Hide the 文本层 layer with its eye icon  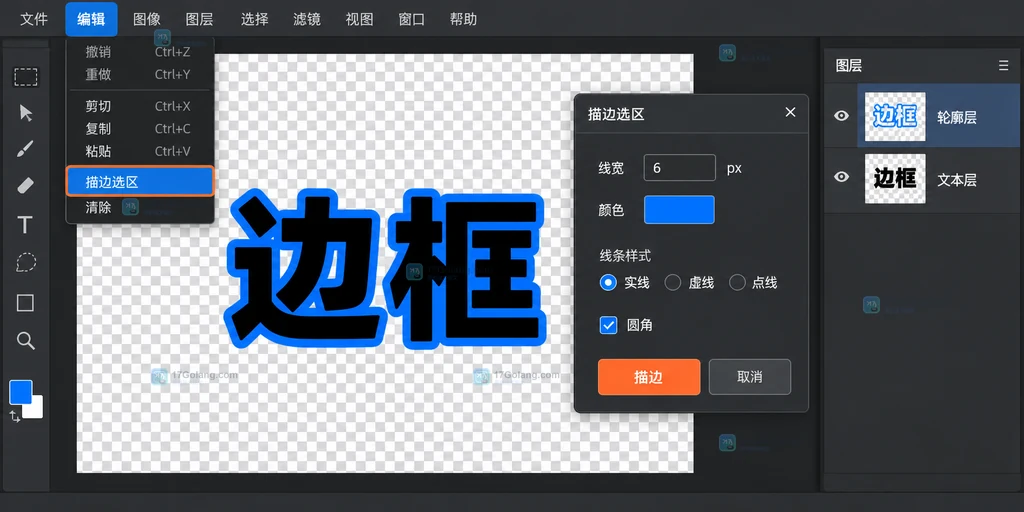841,177
